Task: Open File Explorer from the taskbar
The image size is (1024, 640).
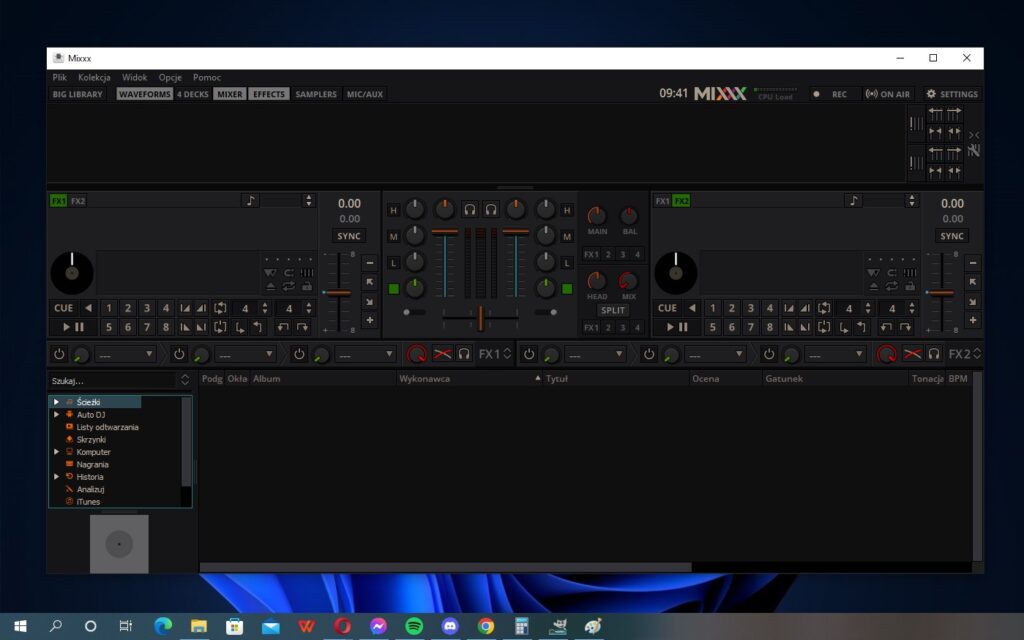Action: (x=199, y=626)
